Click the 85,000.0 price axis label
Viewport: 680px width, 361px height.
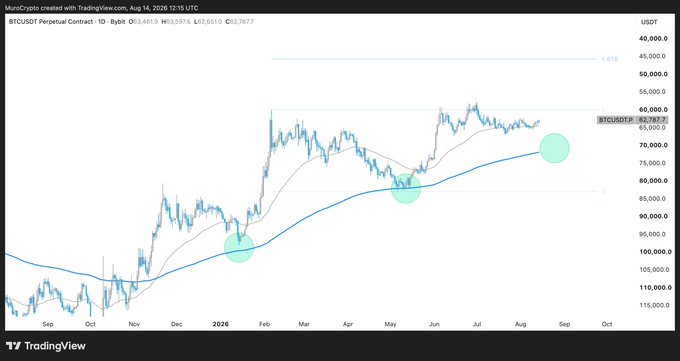pyautogui.click(x=653, y=198)
